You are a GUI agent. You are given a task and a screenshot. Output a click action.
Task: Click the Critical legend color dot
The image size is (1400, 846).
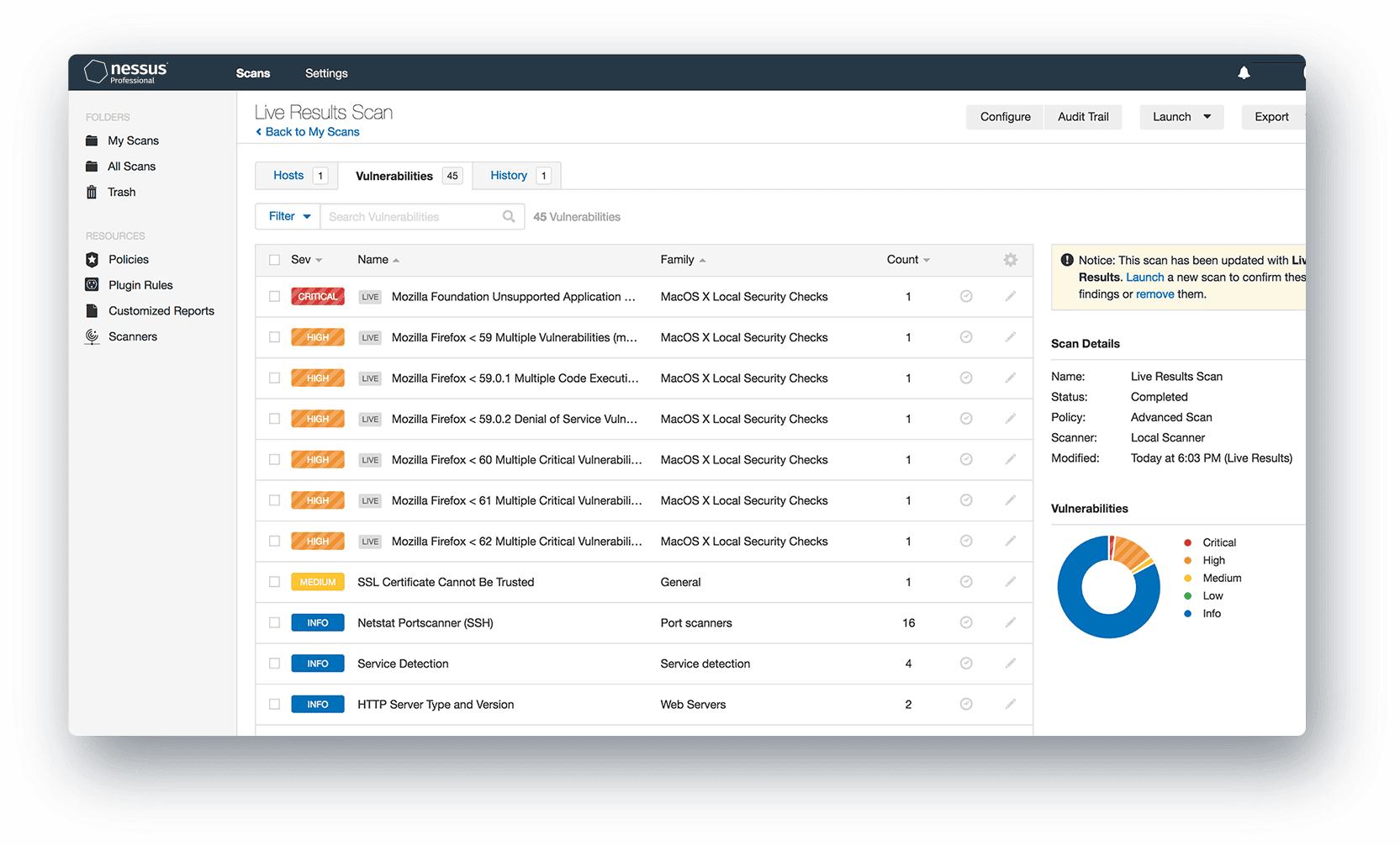(x=1187, y=542)
